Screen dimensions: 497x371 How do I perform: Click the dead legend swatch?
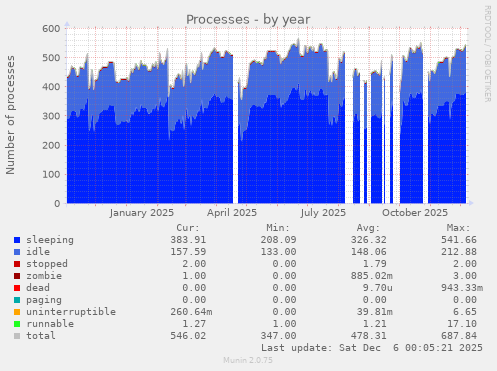(x=17, y=288)
